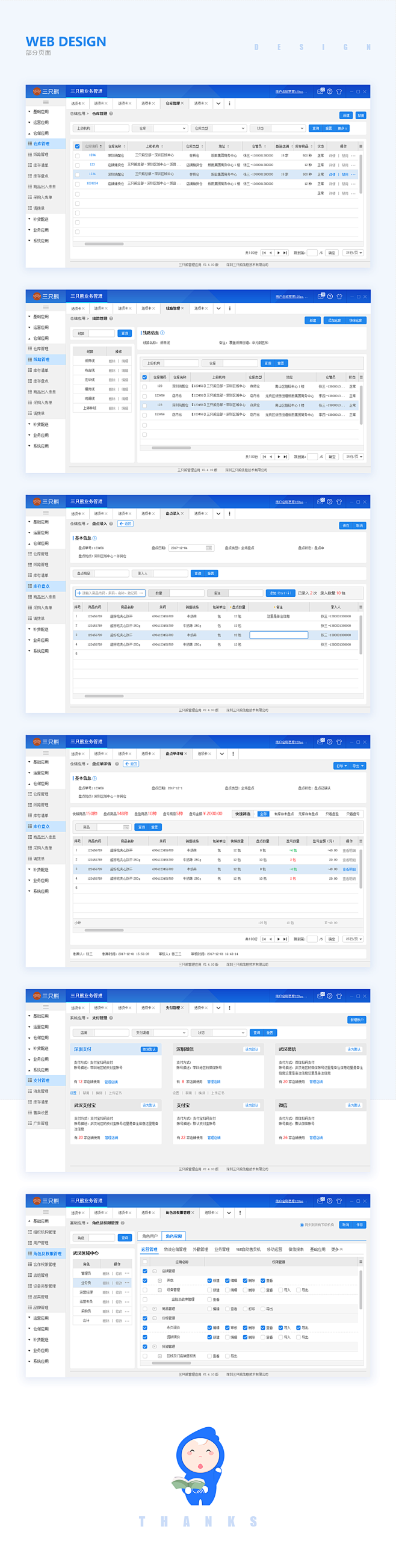Go to next page in 仓库管理 pagination

(x=279, y=253)
